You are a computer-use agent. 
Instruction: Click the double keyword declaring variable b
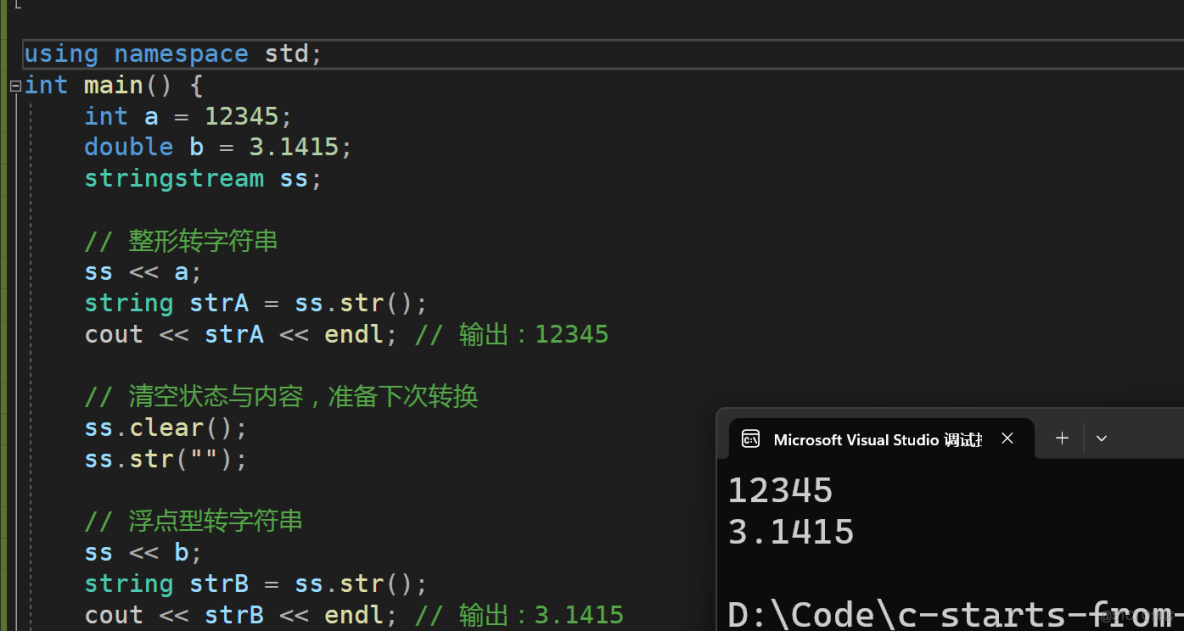128,146
